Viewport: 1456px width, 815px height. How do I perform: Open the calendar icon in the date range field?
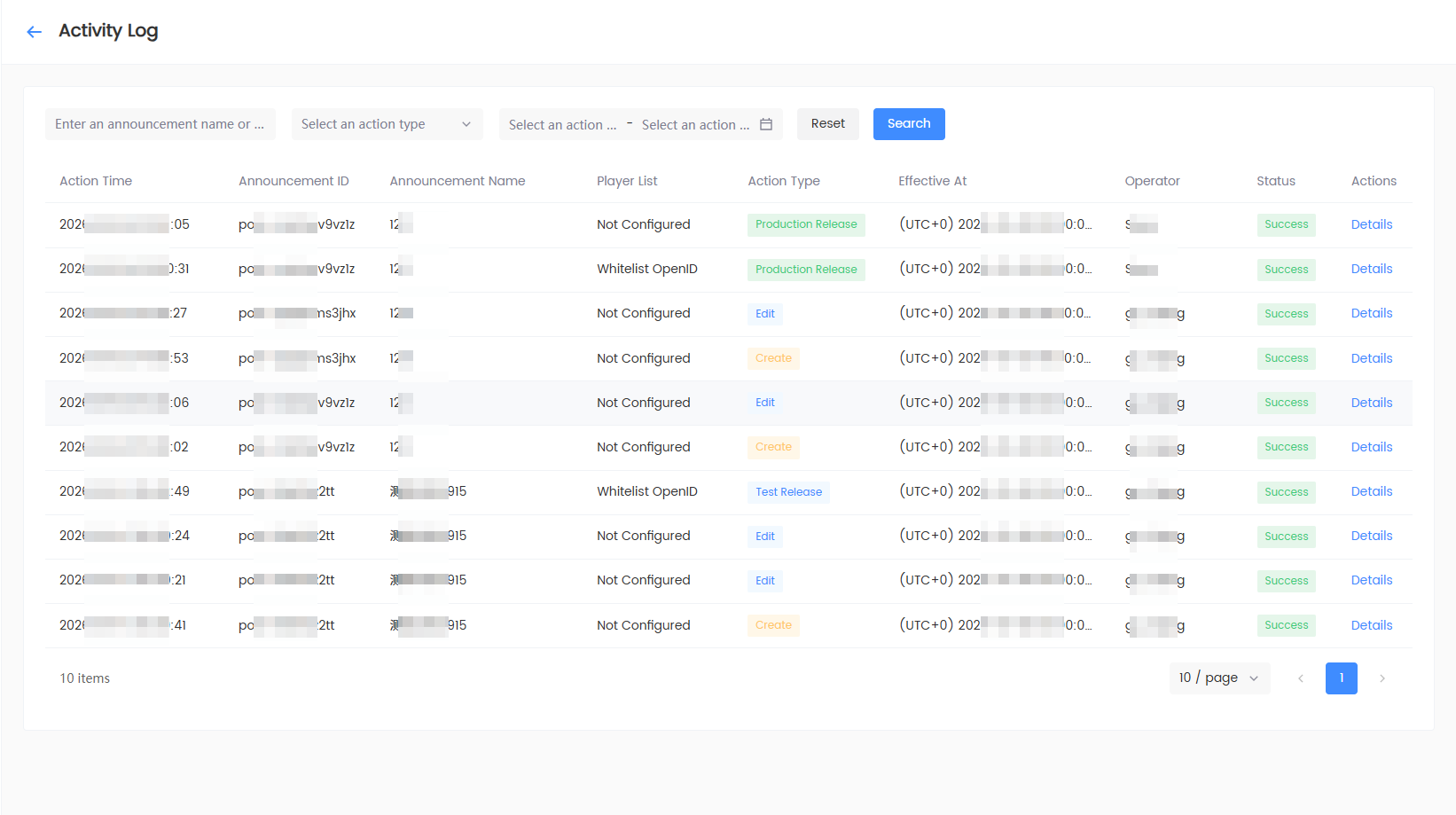coord(766,124)
